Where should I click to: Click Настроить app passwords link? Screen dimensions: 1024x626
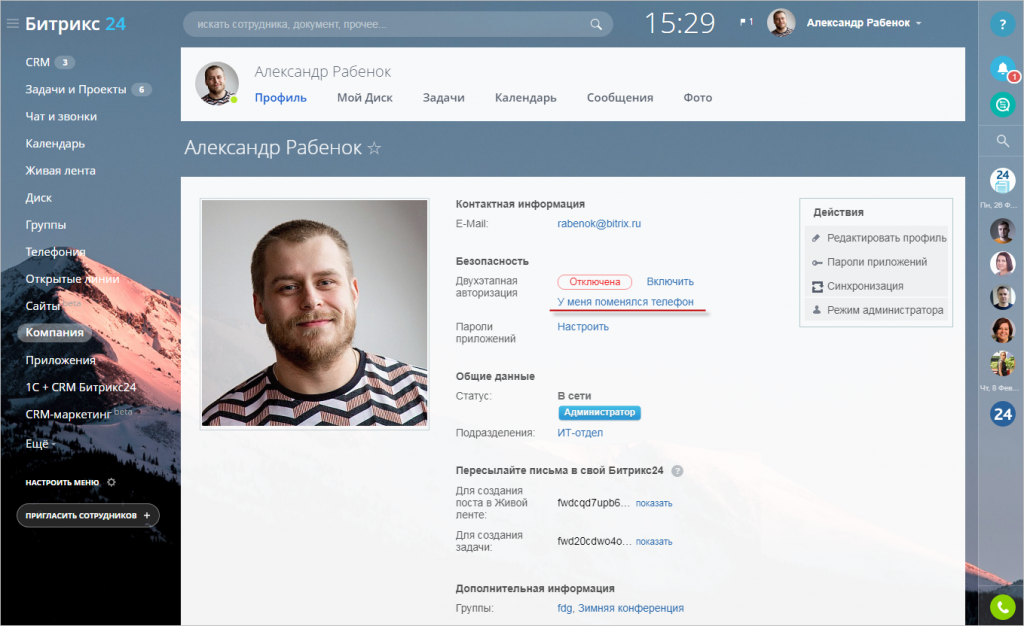[x=583, y=326]
